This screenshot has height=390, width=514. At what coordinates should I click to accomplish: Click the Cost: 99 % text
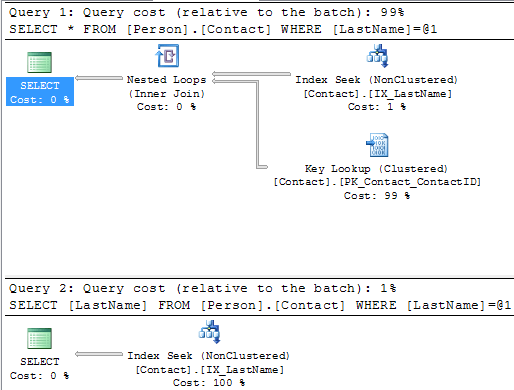pyautogui.click(x=377, y=196)
